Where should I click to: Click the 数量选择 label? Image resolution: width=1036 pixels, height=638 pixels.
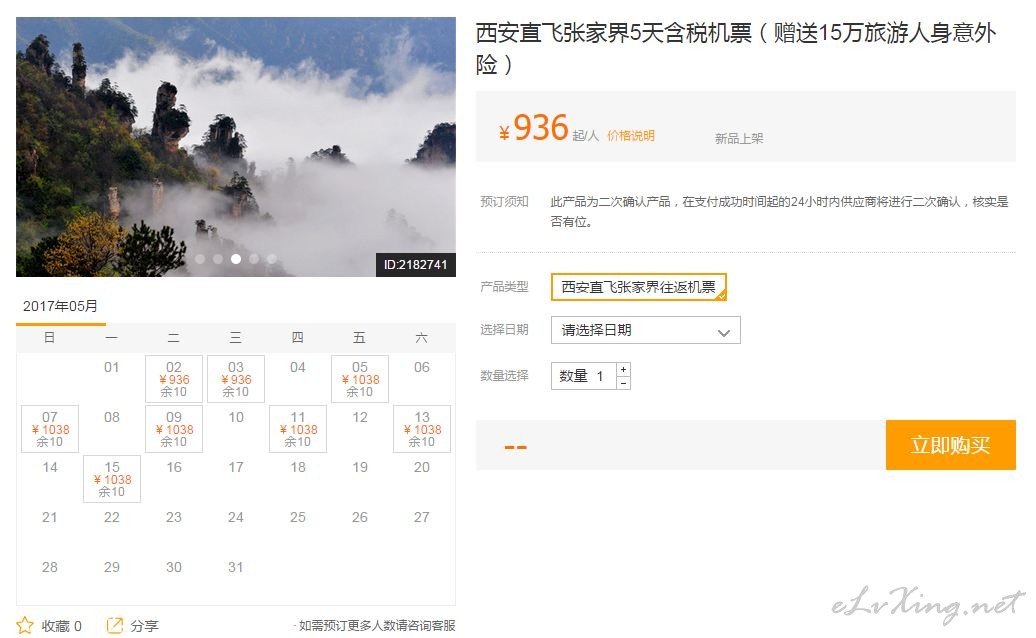click(504, 376)
